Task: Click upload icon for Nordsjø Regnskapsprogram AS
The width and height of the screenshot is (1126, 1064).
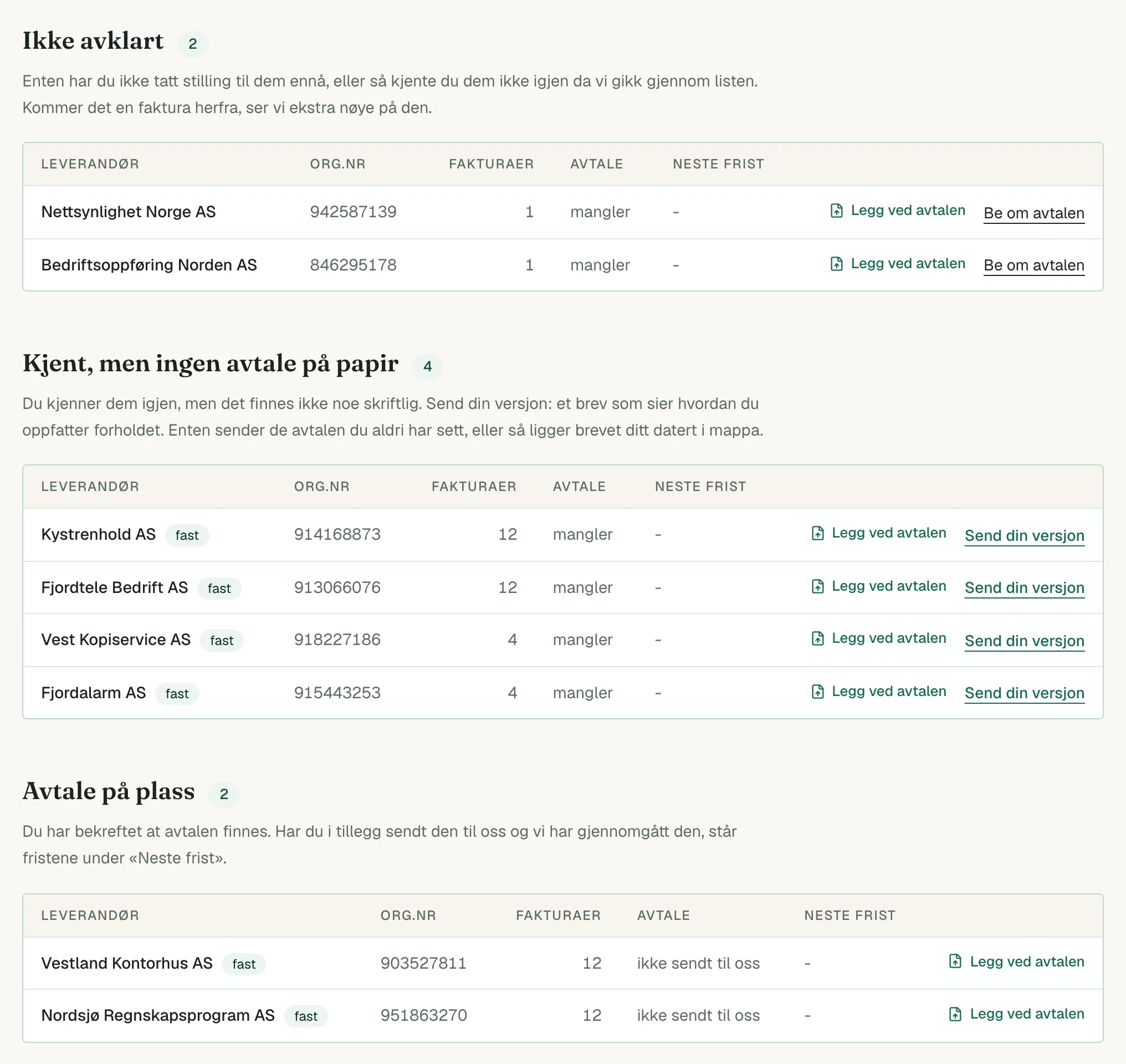Action: coord(955,1014)
